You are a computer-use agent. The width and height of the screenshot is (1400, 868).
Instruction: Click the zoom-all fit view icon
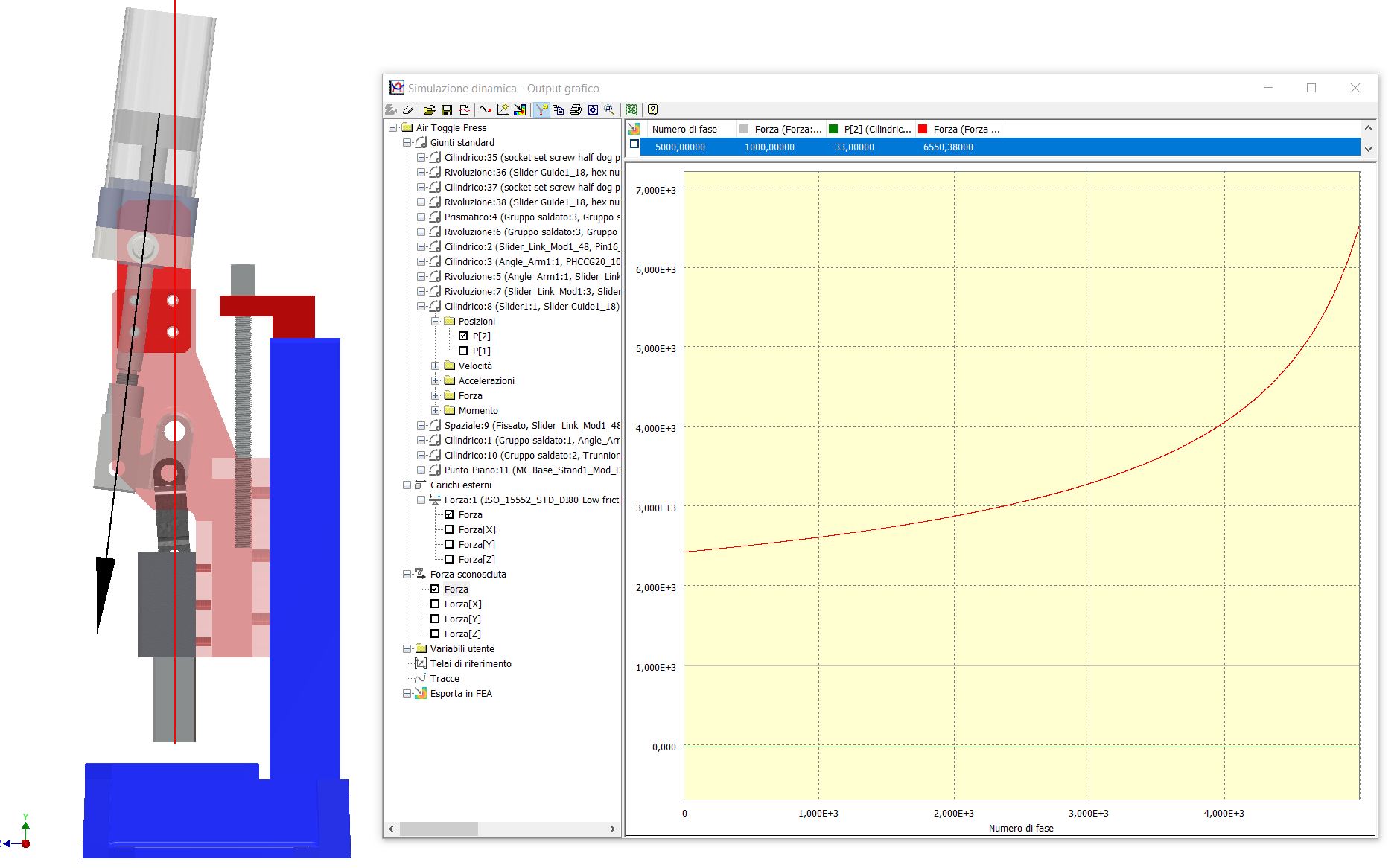[593, 109]
